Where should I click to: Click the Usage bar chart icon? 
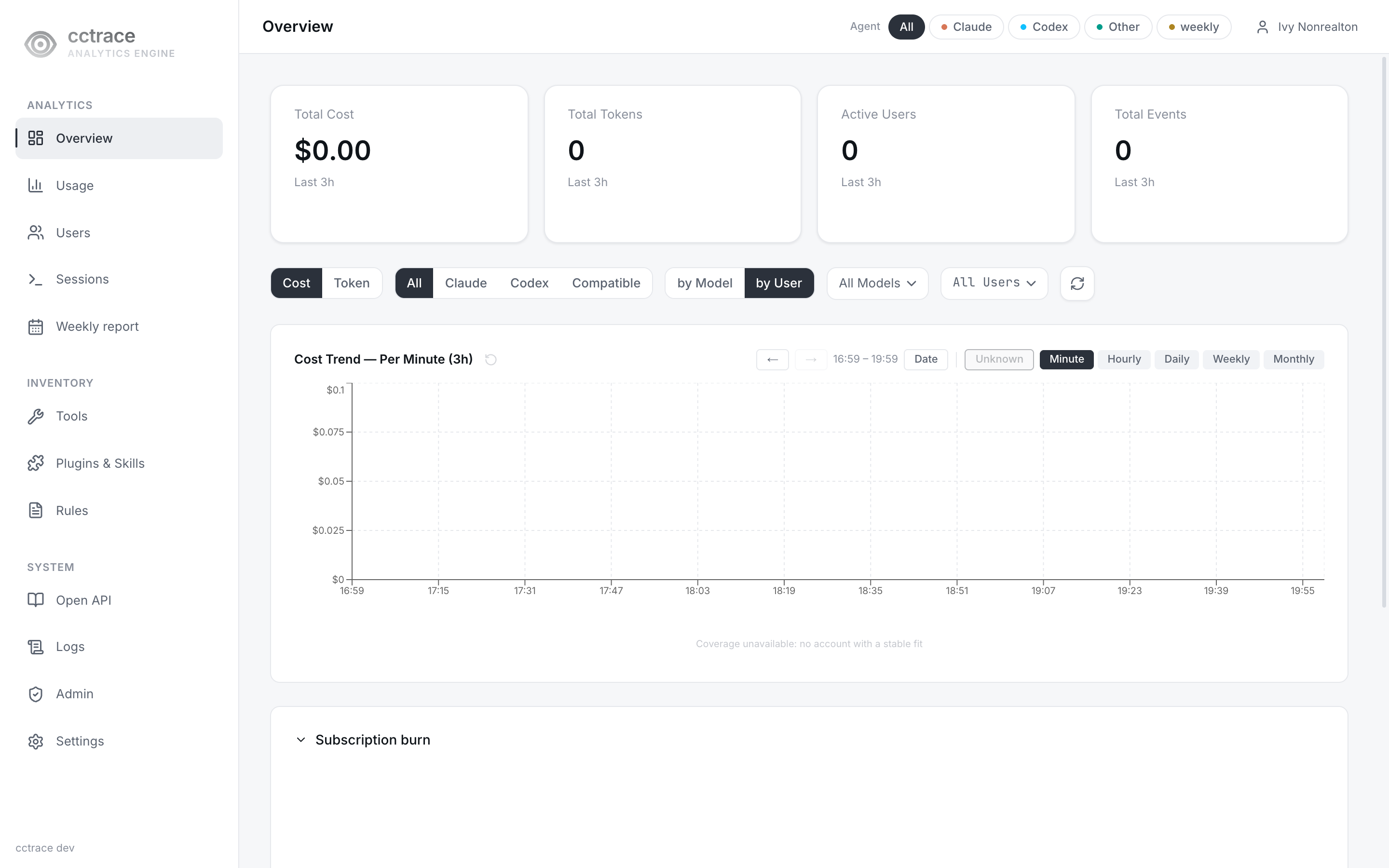coord(36,185)
